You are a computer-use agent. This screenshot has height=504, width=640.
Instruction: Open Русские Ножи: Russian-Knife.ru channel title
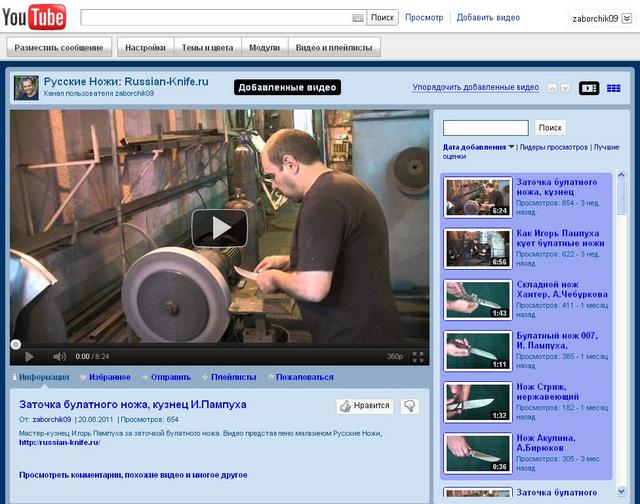tap(126, 82)
